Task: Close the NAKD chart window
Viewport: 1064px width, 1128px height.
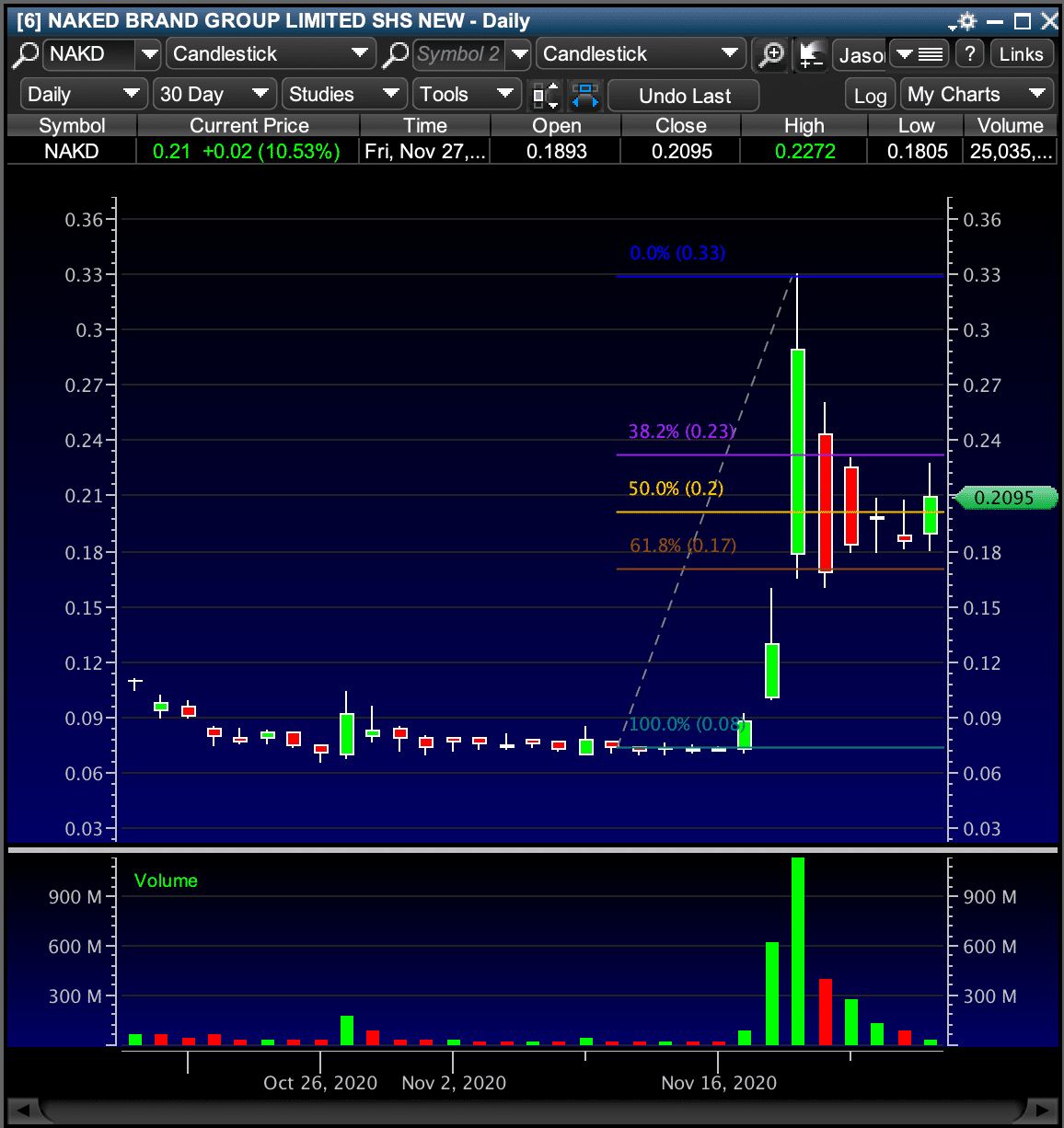Action: click(1049, 21)
